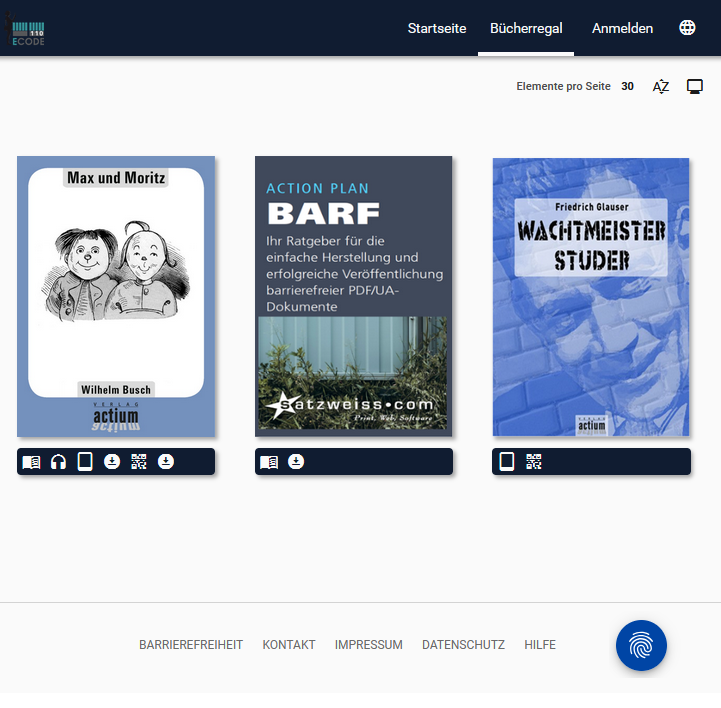Open Max und Moritz read-book icon
This screenshot has height=708, width=721.
[x=31, y=462]
